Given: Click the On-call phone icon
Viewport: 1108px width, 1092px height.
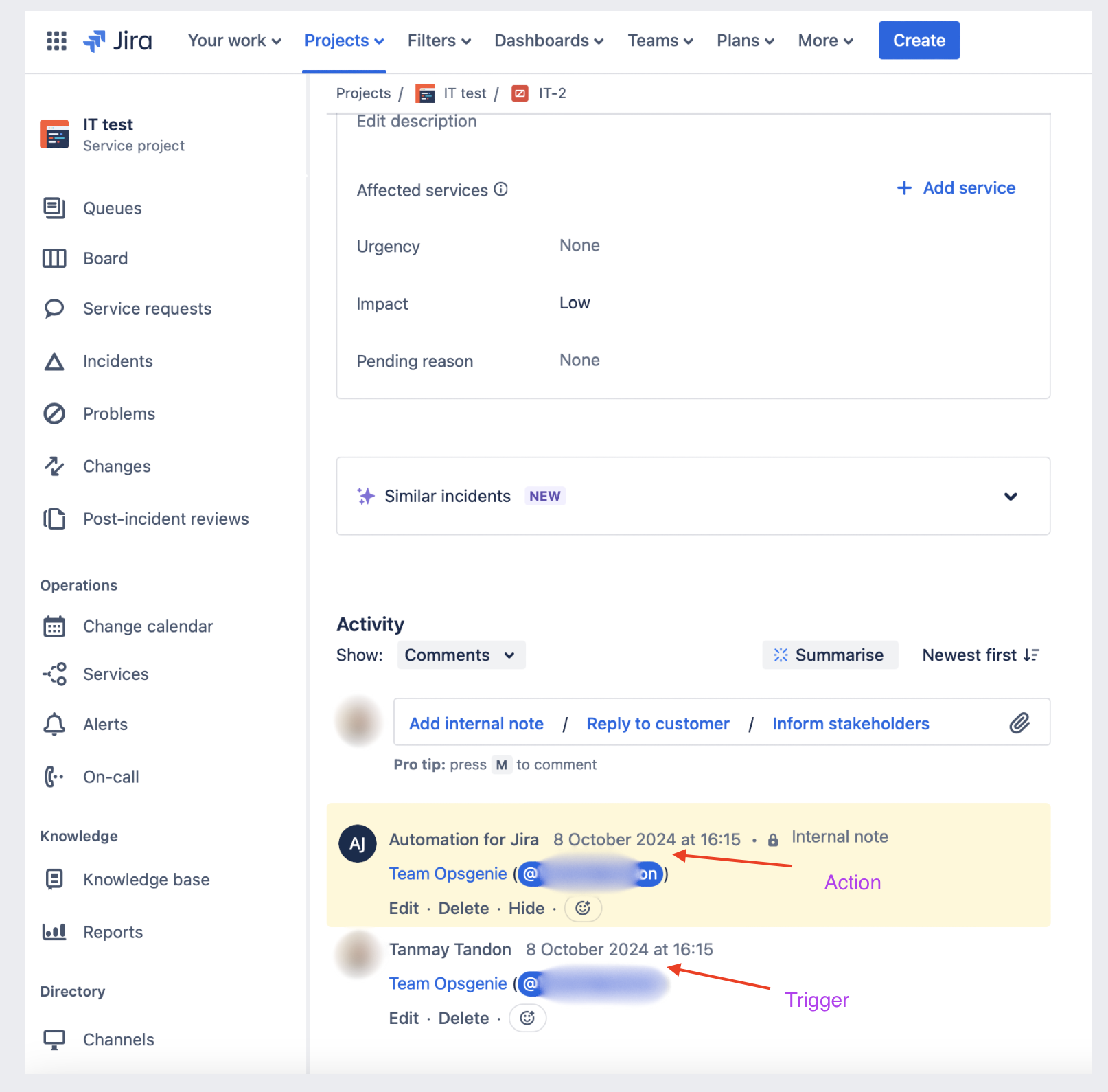Looking at the screenshot, I should coord(54,777).
